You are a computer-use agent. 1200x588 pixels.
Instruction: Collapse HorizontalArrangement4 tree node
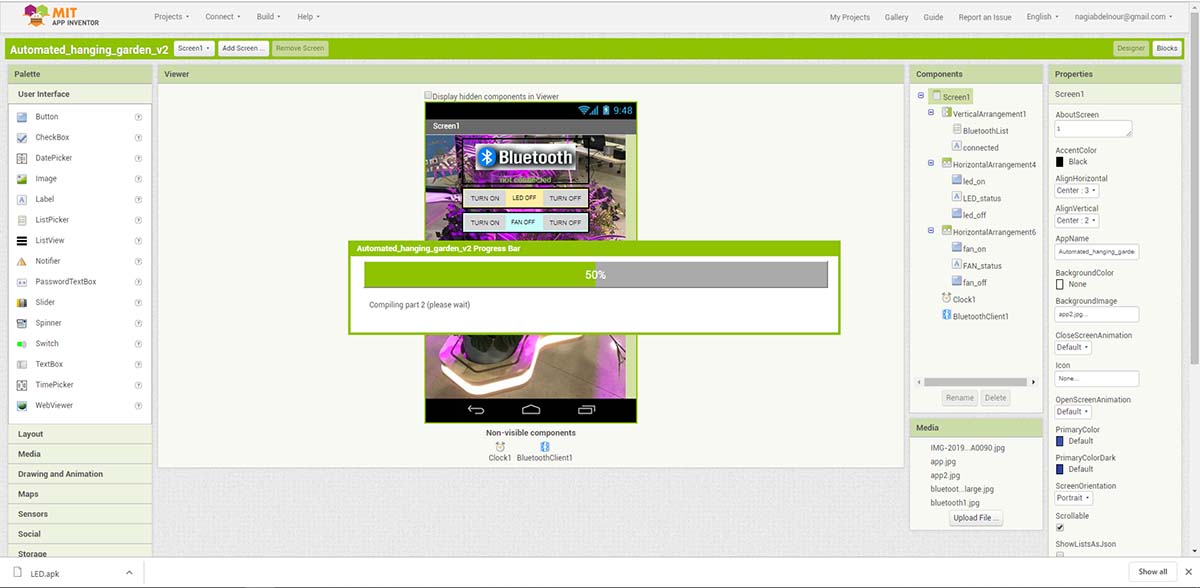(931, 163)
